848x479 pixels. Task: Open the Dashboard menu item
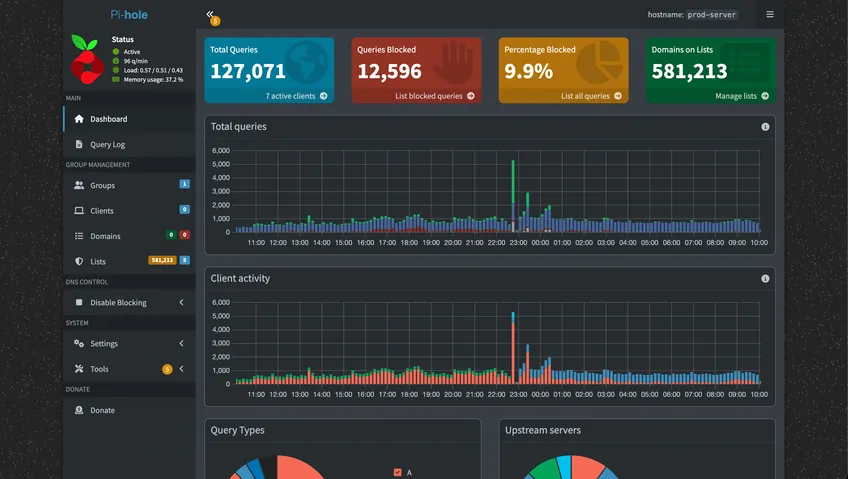pyautogui.click(x=129, y=119)
